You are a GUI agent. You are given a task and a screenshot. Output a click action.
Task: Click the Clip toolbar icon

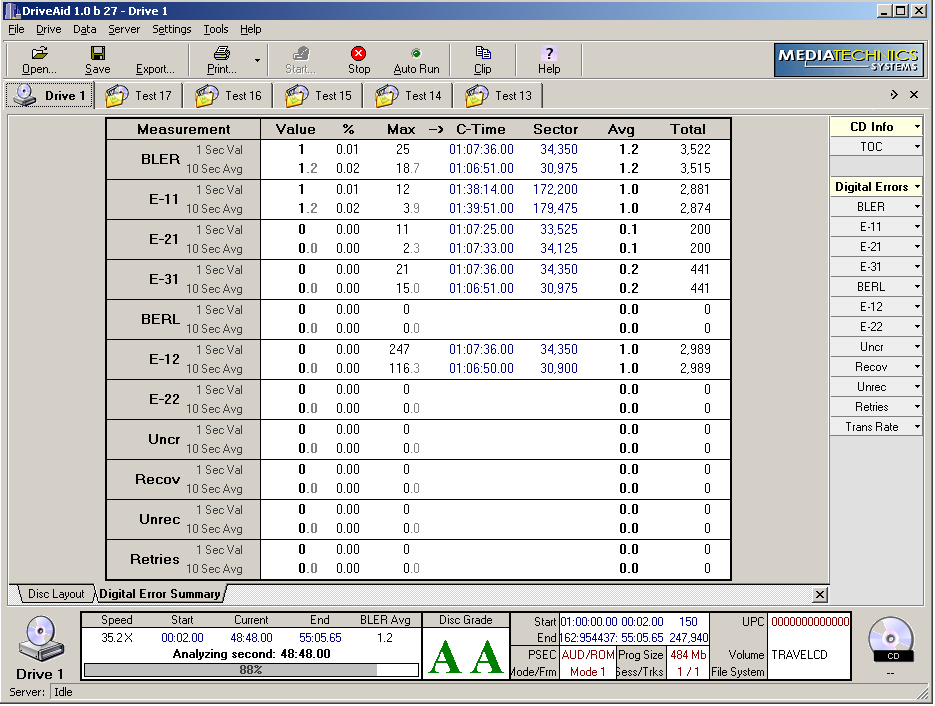(482, 53)
